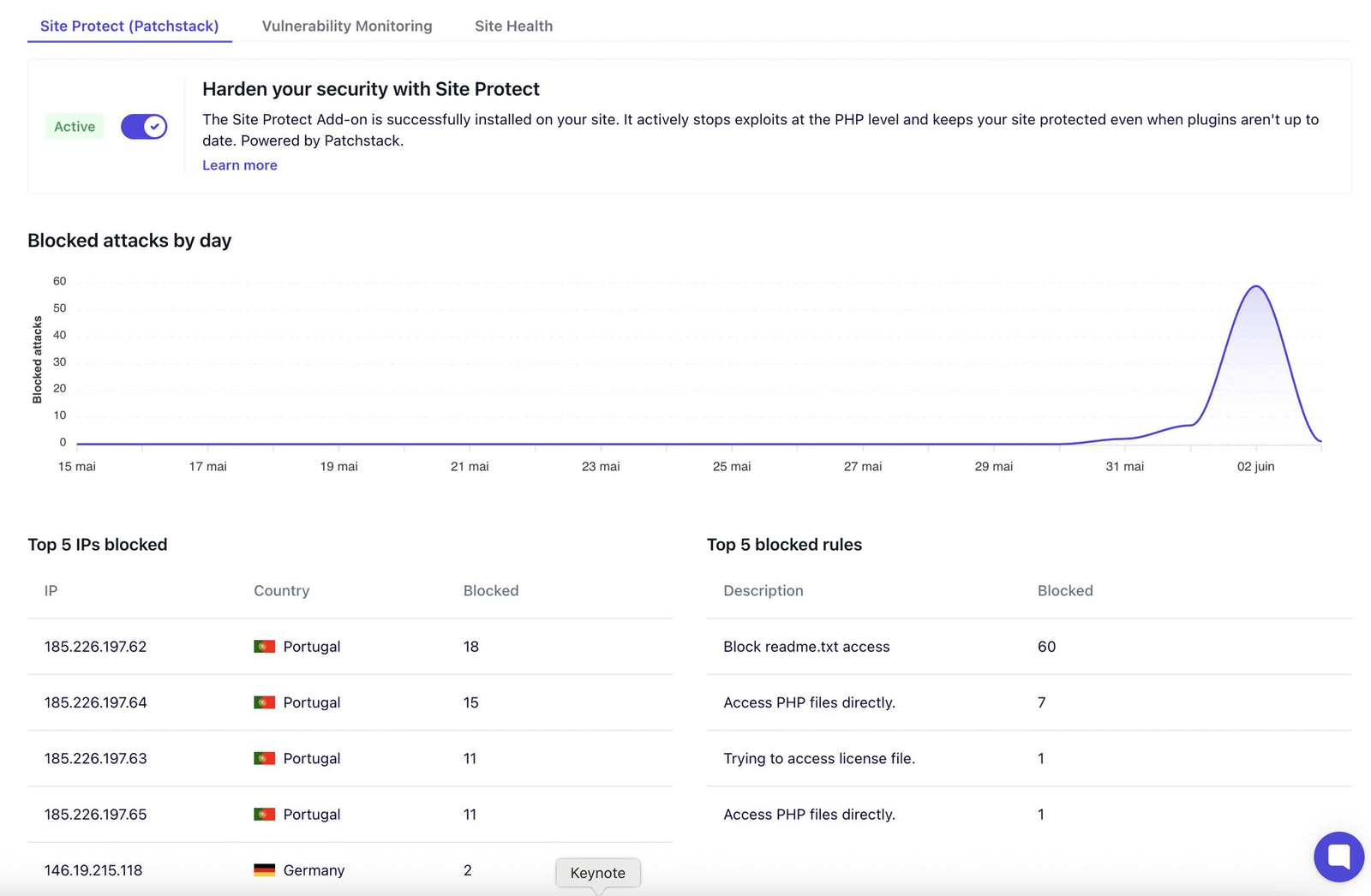Click the Portugal flag beside 185.226.197.62
The width and height of the screenshot is (1371, 896).
[264, 647]
